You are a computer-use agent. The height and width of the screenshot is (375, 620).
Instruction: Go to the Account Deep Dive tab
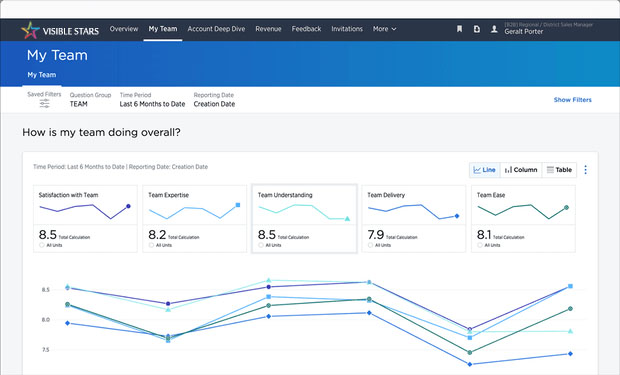click(x=216, y=29)
